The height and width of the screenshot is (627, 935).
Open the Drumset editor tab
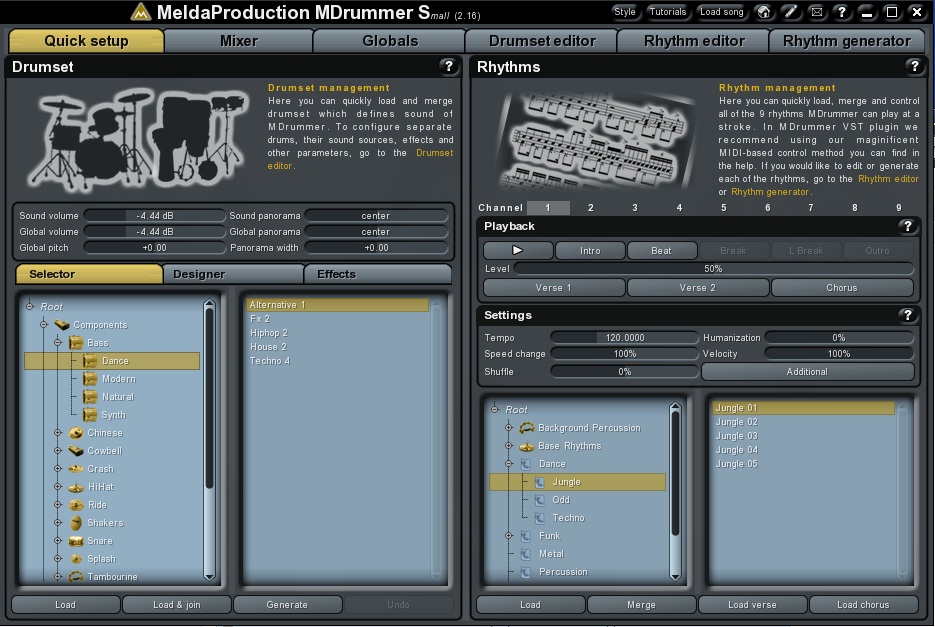pos(541,41)
